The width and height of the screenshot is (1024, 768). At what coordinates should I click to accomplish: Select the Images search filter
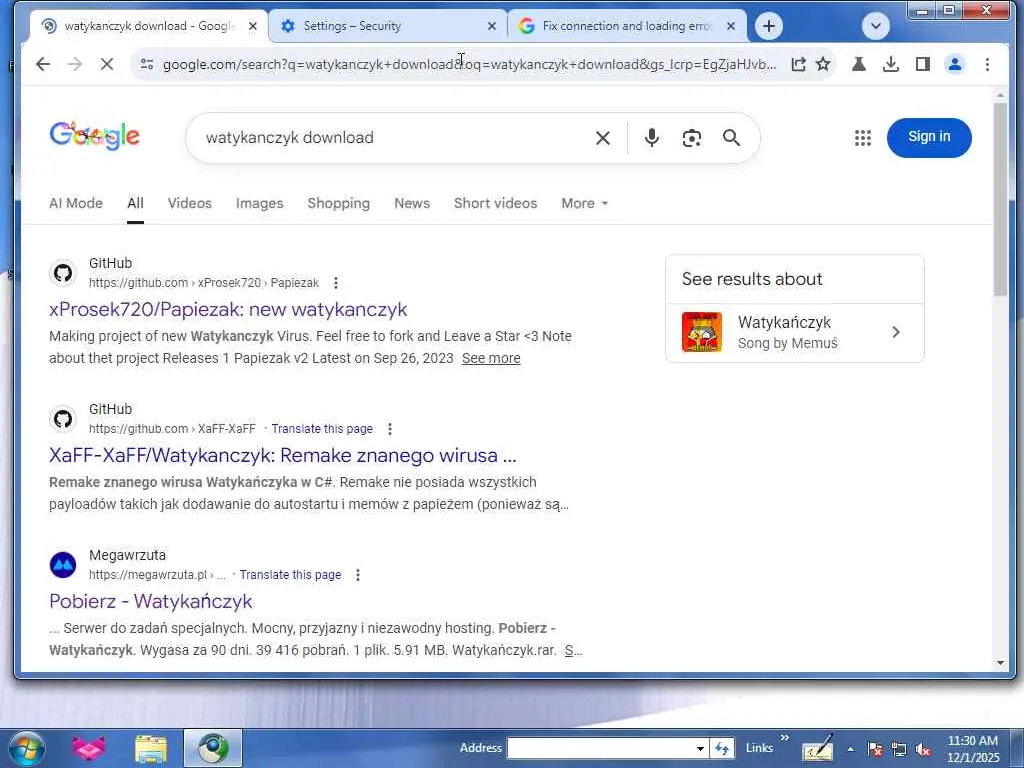(259, 203)
